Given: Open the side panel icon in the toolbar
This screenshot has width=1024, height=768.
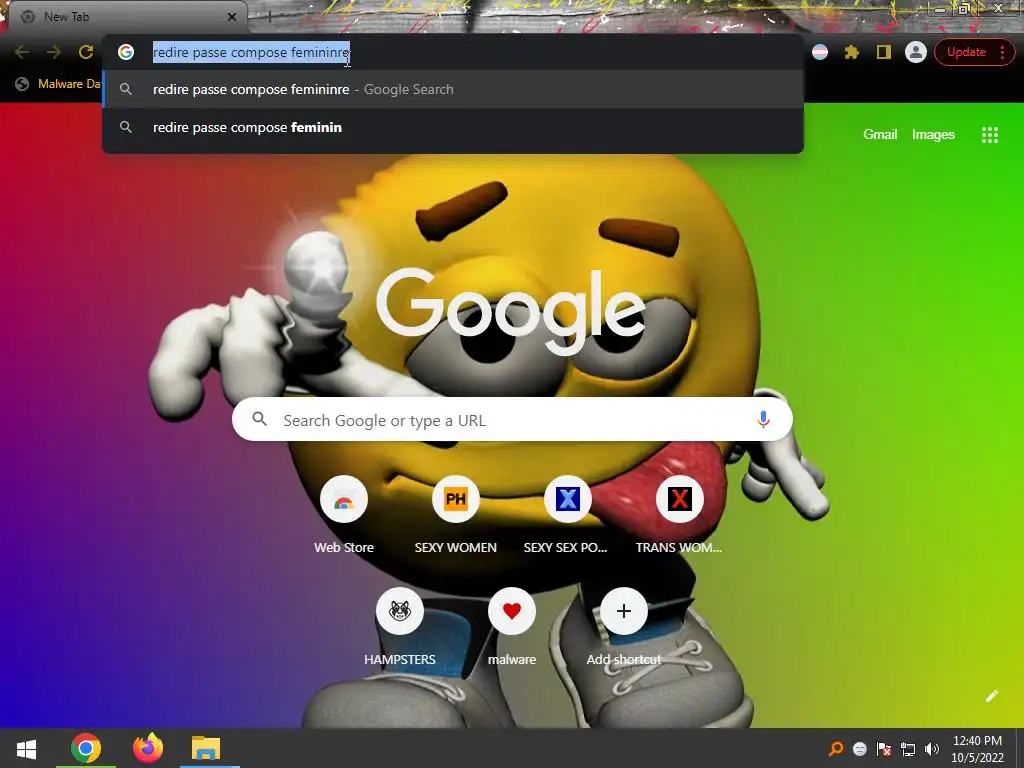Looking at the screenshot, I should [884, 52].
